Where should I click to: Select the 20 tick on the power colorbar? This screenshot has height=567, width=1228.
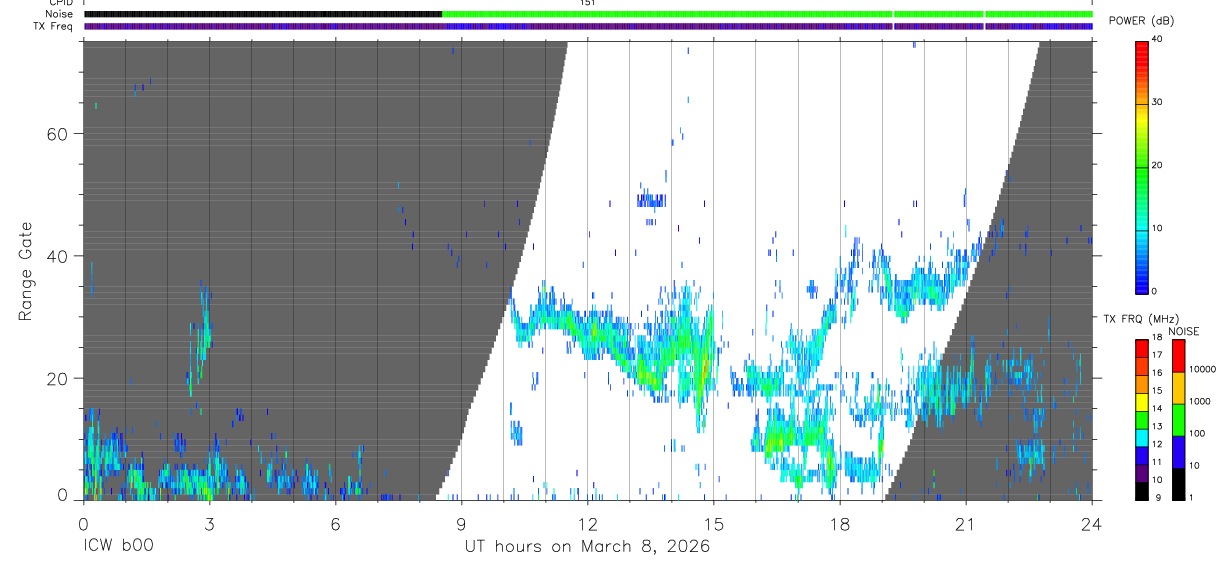coord(1157,166)
